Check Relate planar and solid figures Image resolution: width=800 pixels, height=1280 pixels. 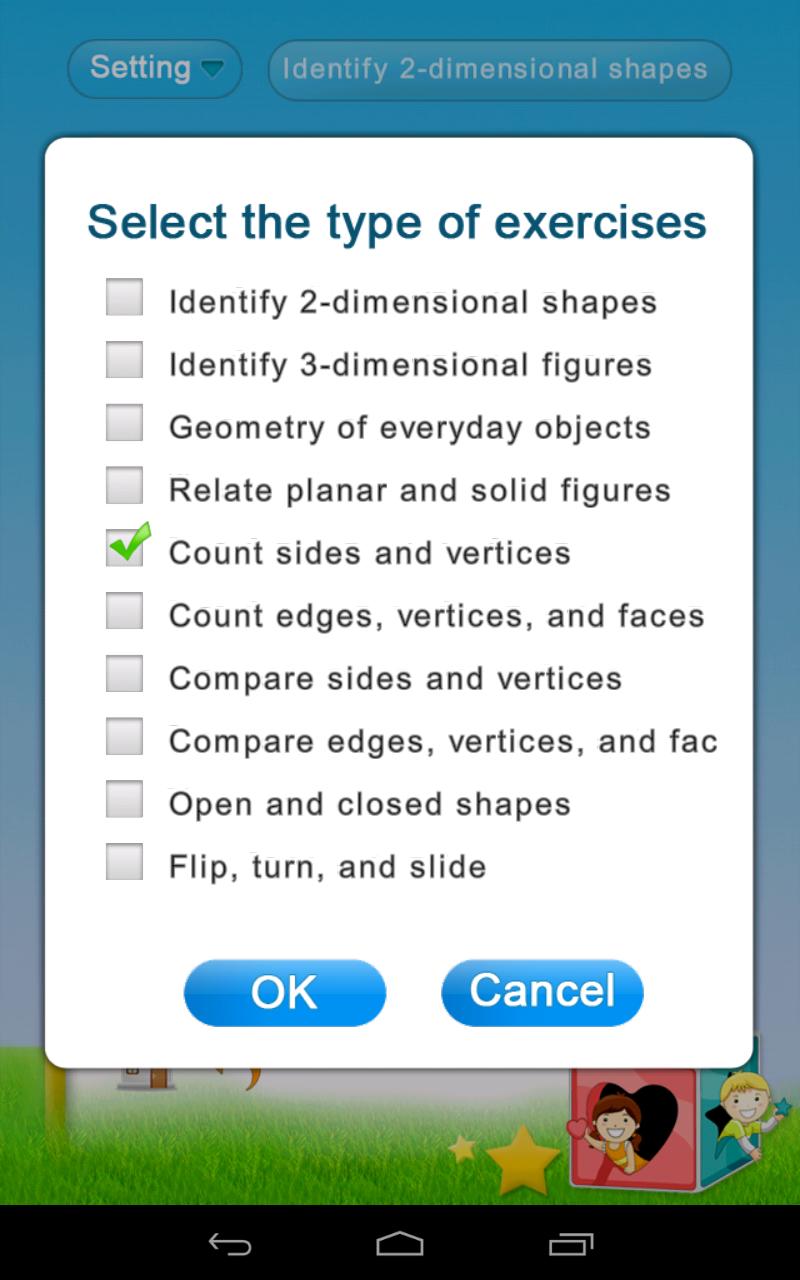[125, 487]
